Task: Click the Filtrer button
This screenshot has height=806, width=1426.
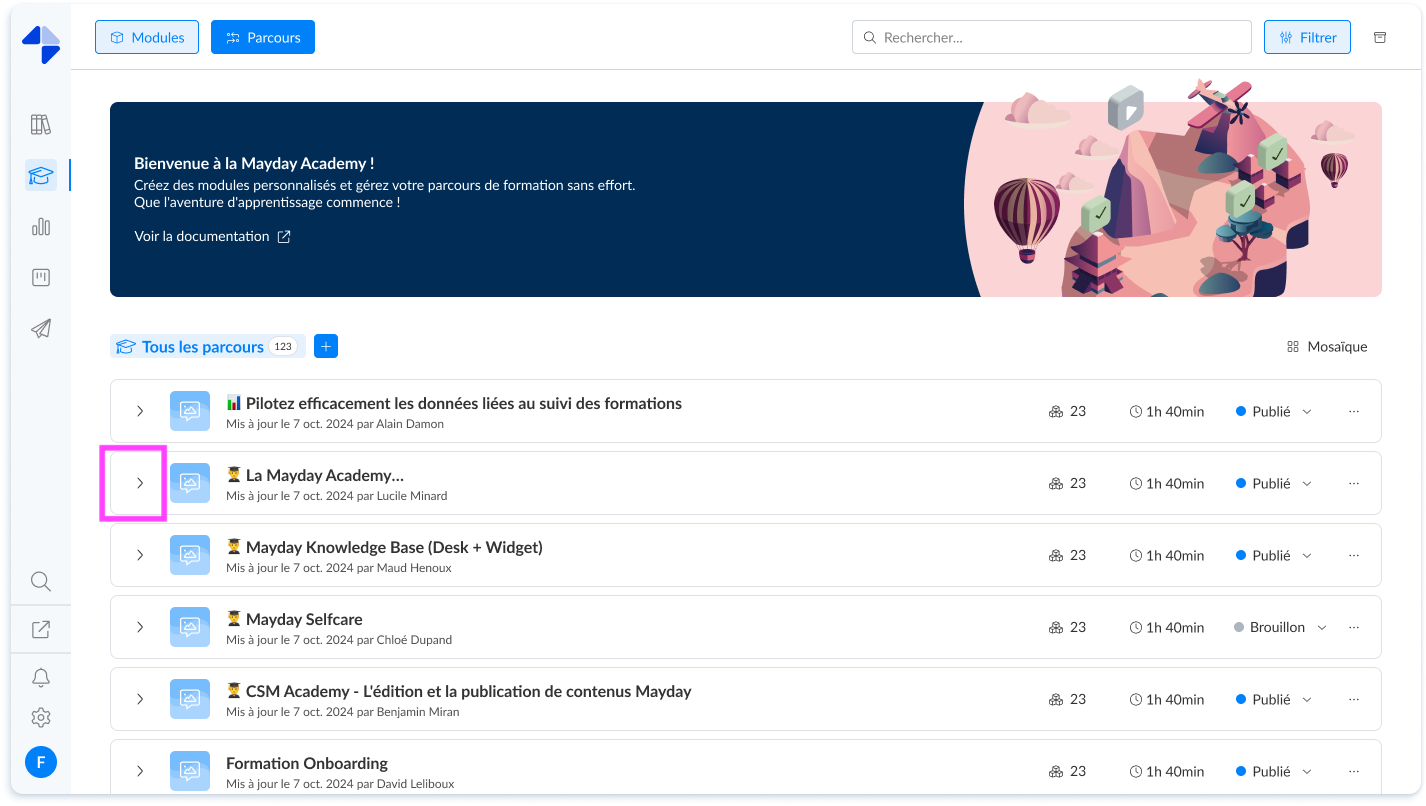Action: pyautogui.click(x=1307, y=37)
